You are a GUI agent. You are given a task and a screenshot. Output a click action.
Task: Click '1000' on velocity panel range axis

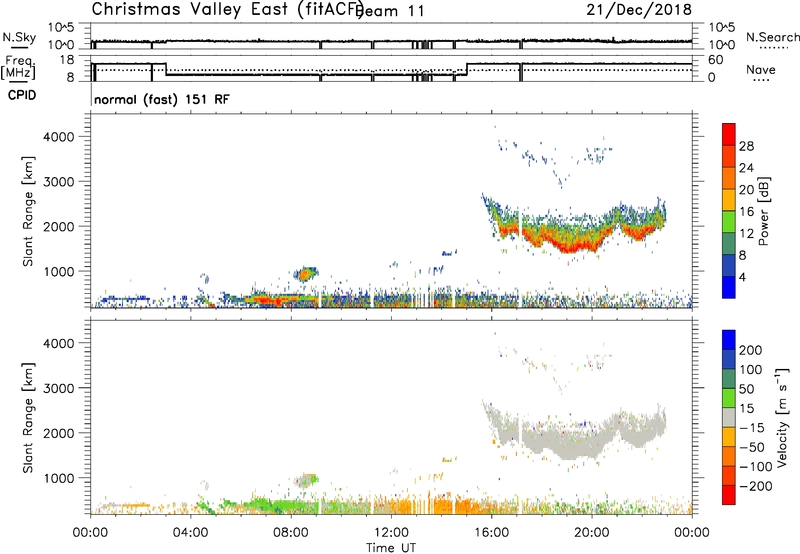pyautogui.click(x=59, y=478)
